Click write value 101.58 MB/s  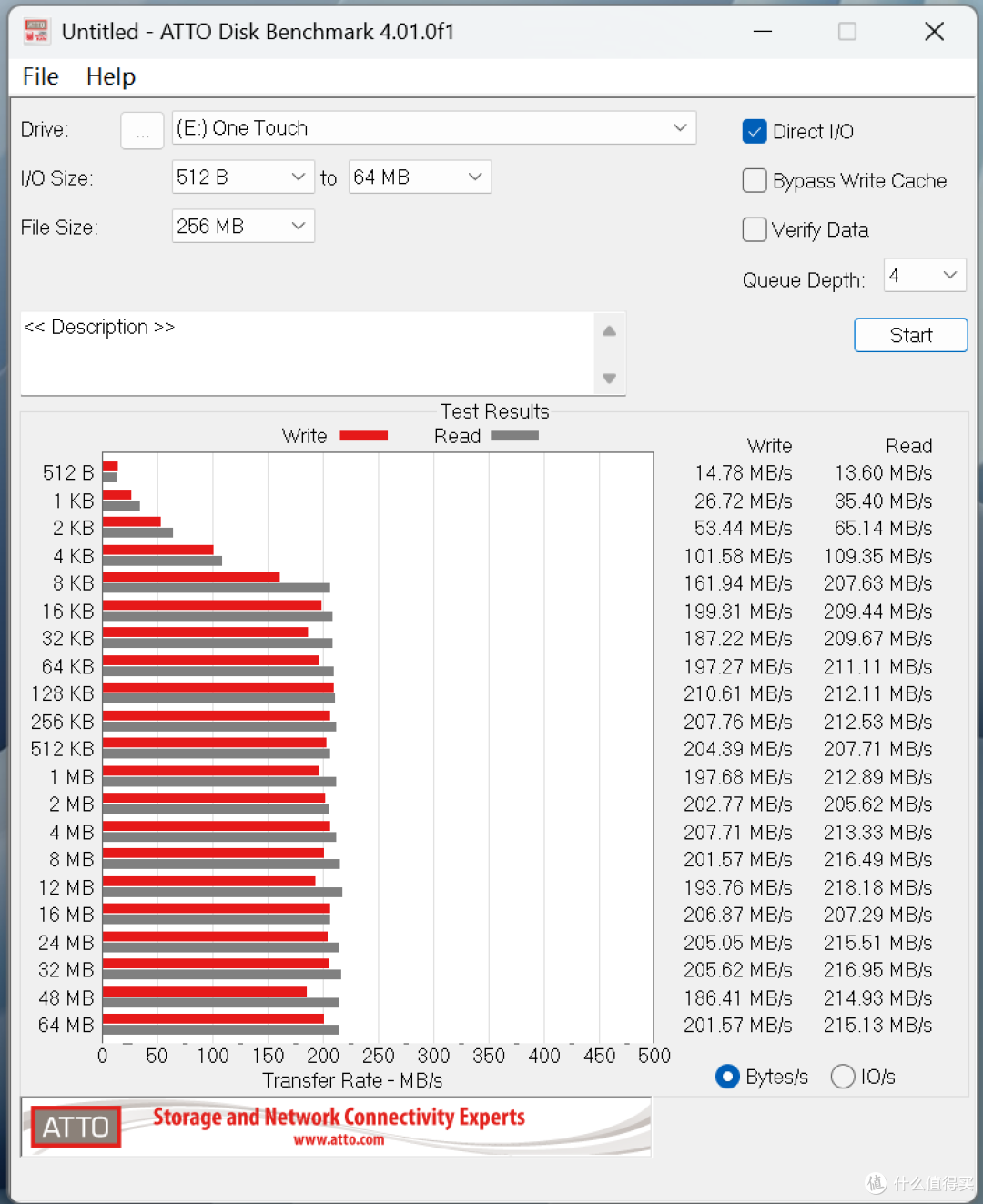[x=738, y=556]
